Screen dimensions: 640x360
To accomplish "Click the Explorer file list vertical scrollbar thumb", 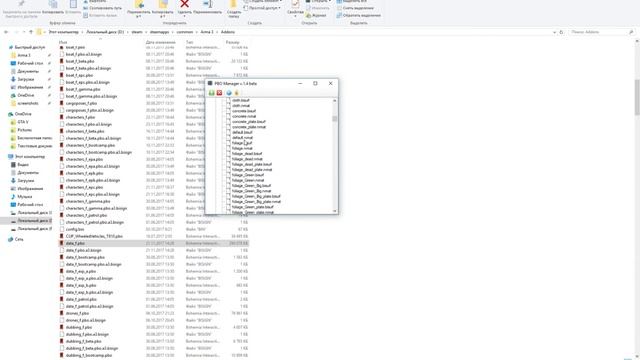I will (637, 97).
